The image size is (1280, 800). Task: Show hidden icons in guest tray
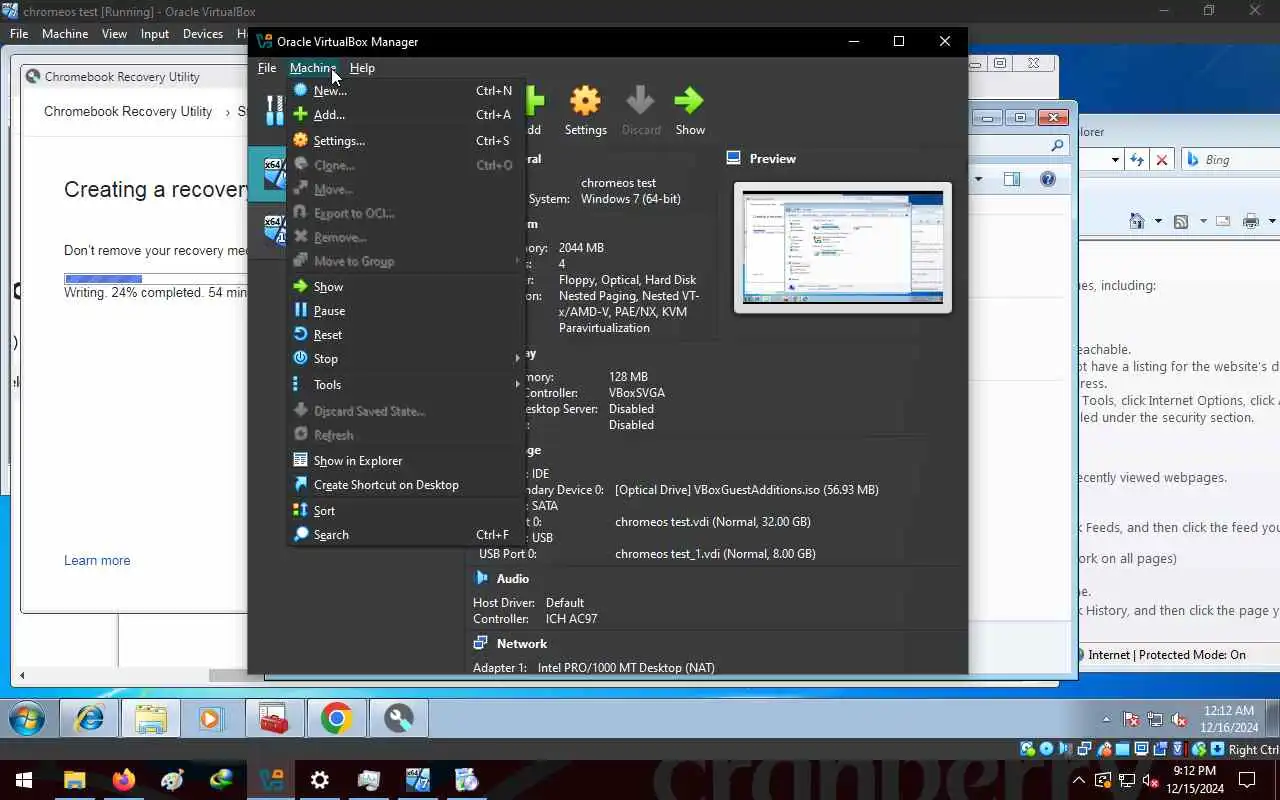click(x=1106, y=719)
